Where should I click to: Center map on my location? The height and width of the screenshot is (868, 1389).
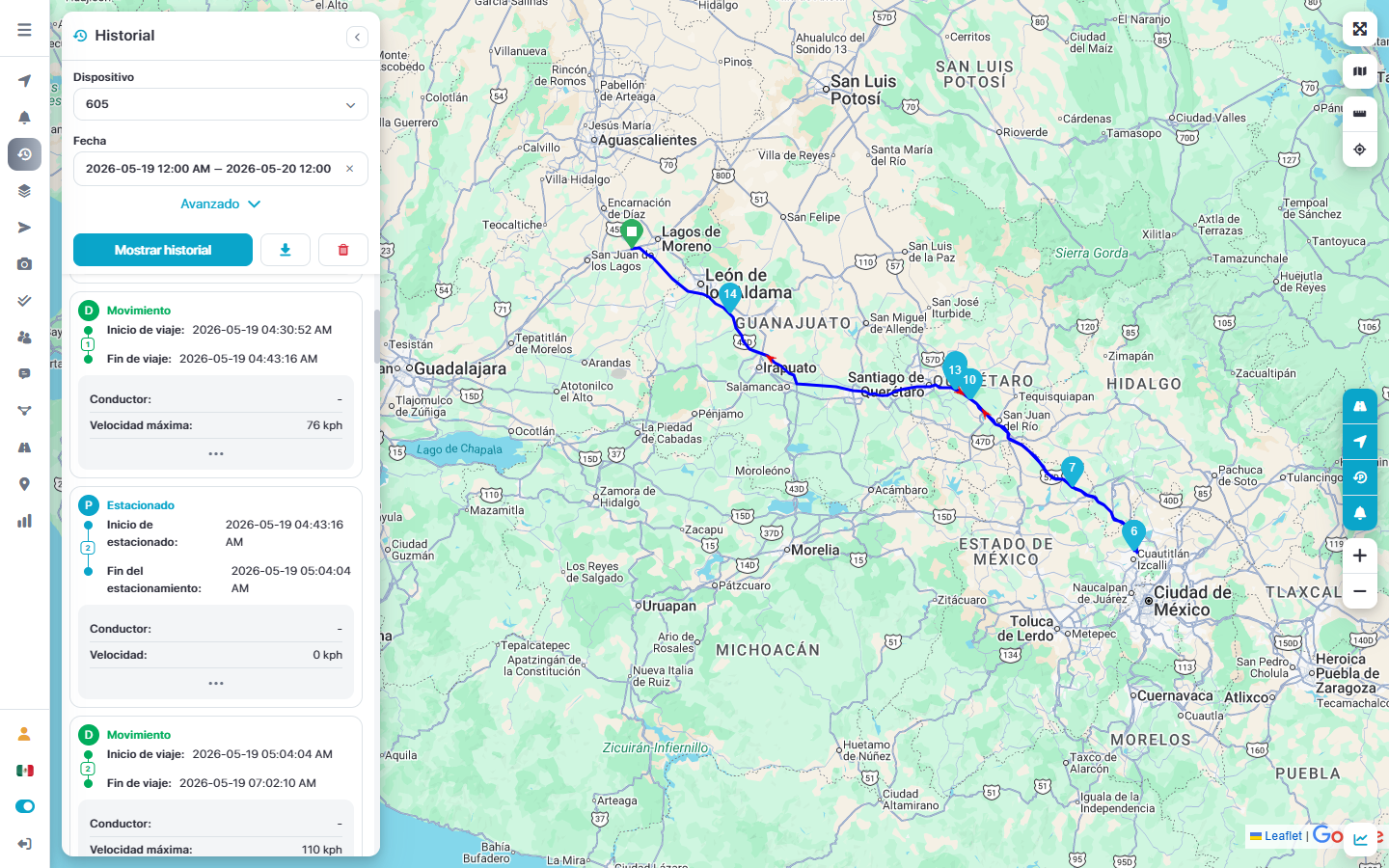1360,149
